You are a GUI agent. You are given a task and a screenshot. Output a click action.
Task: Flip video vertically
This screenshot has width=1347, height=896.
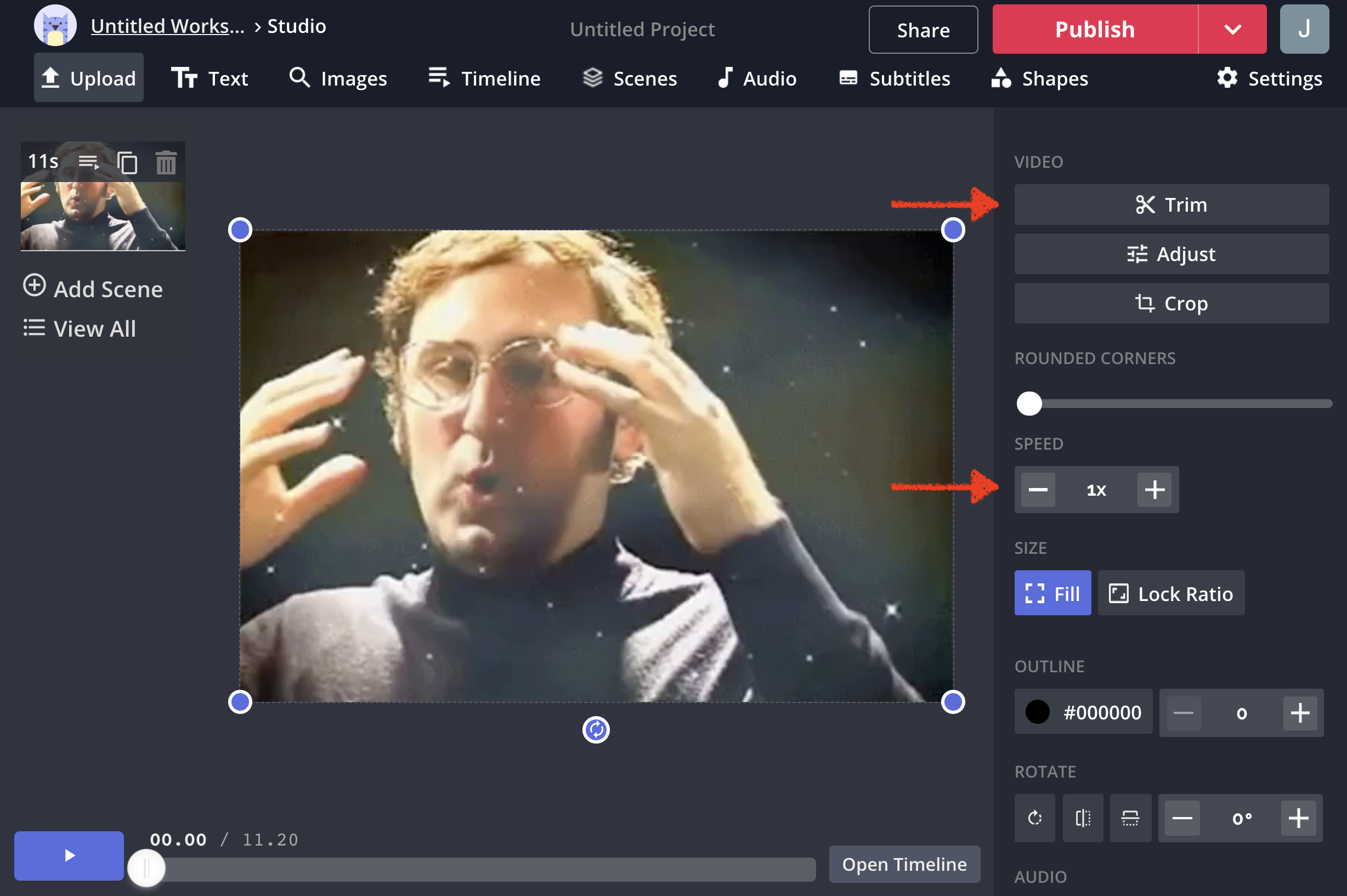[x=1130, y=818]
